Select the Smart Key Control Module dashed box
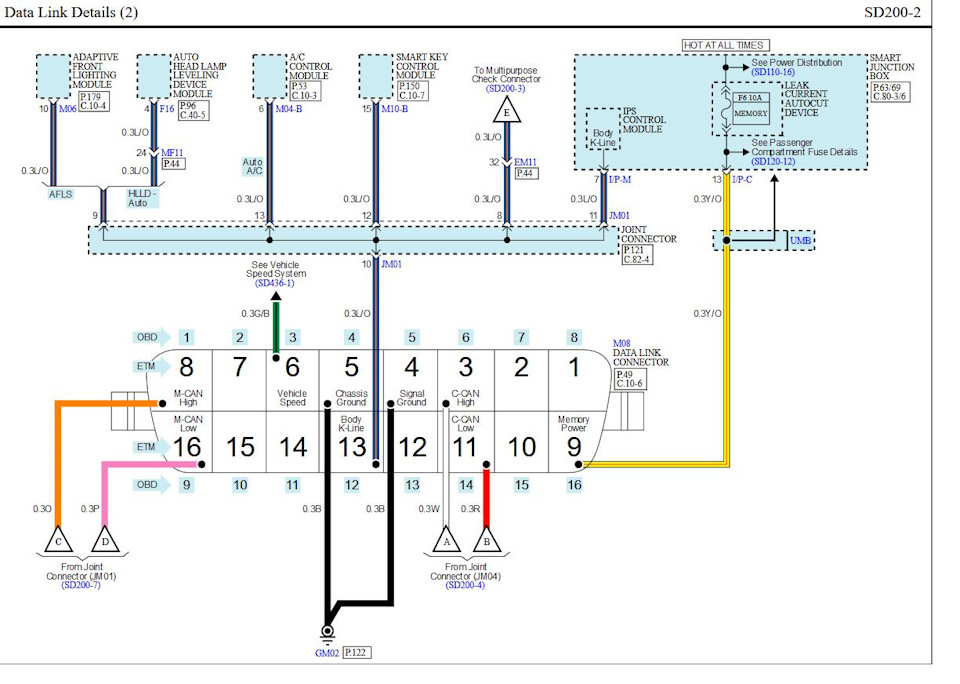This screenshot has height=684, width=960. [x=376, y=76]
